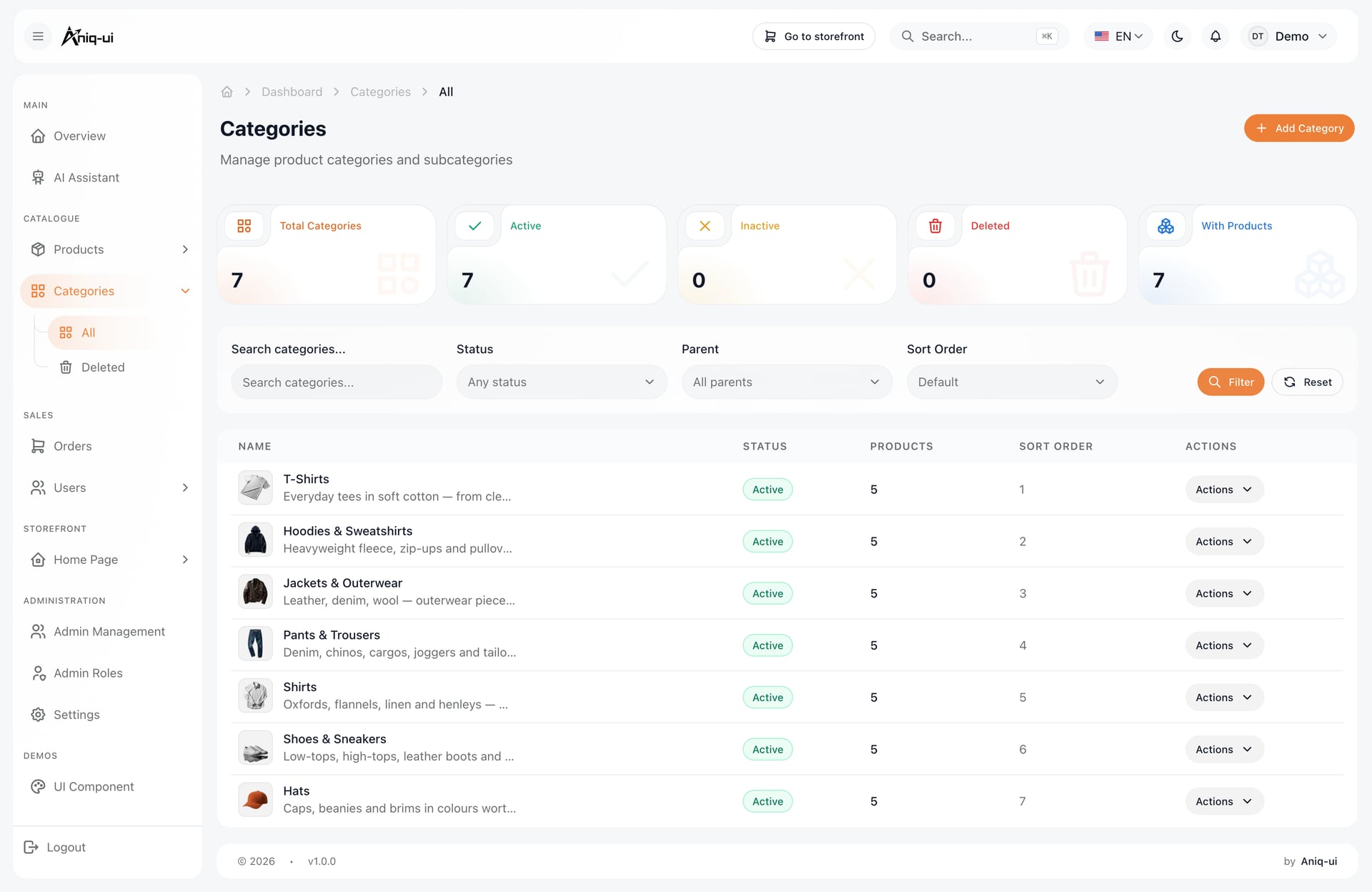Go to Overview in sidebar

pos(107,136)
